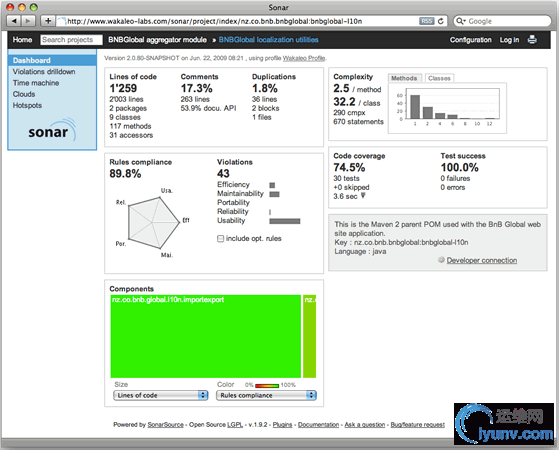Click the Google search magnifier icon

[461, 21]
